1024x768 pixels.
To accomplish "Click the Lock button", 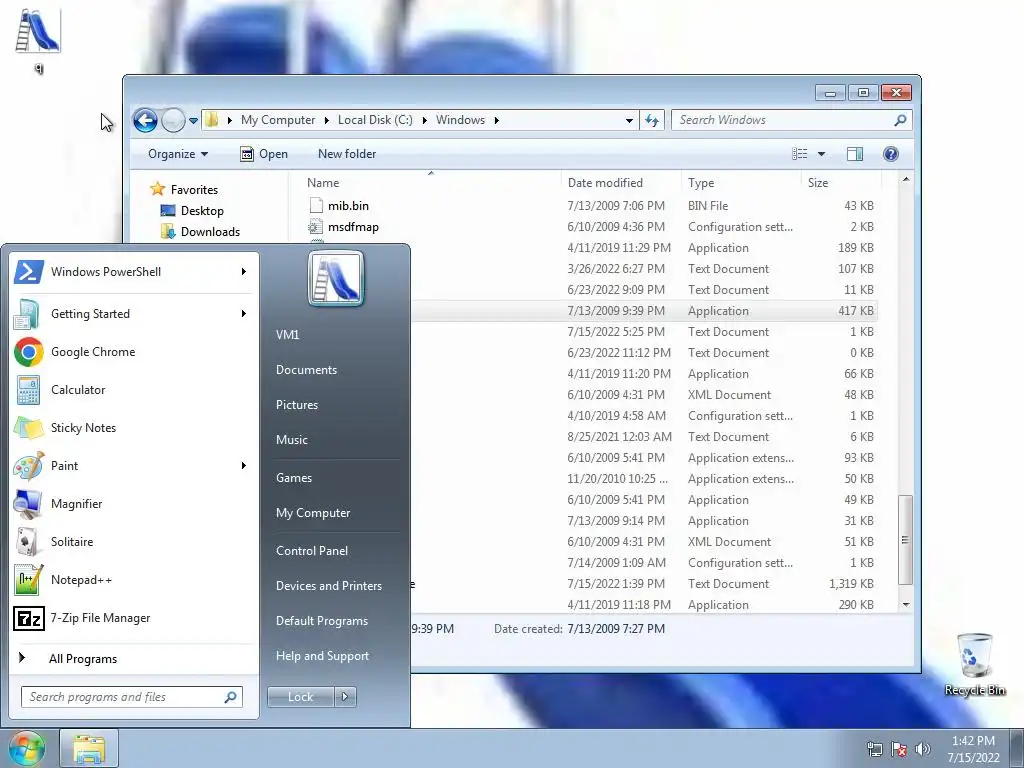I will click(x=301, y=697).
